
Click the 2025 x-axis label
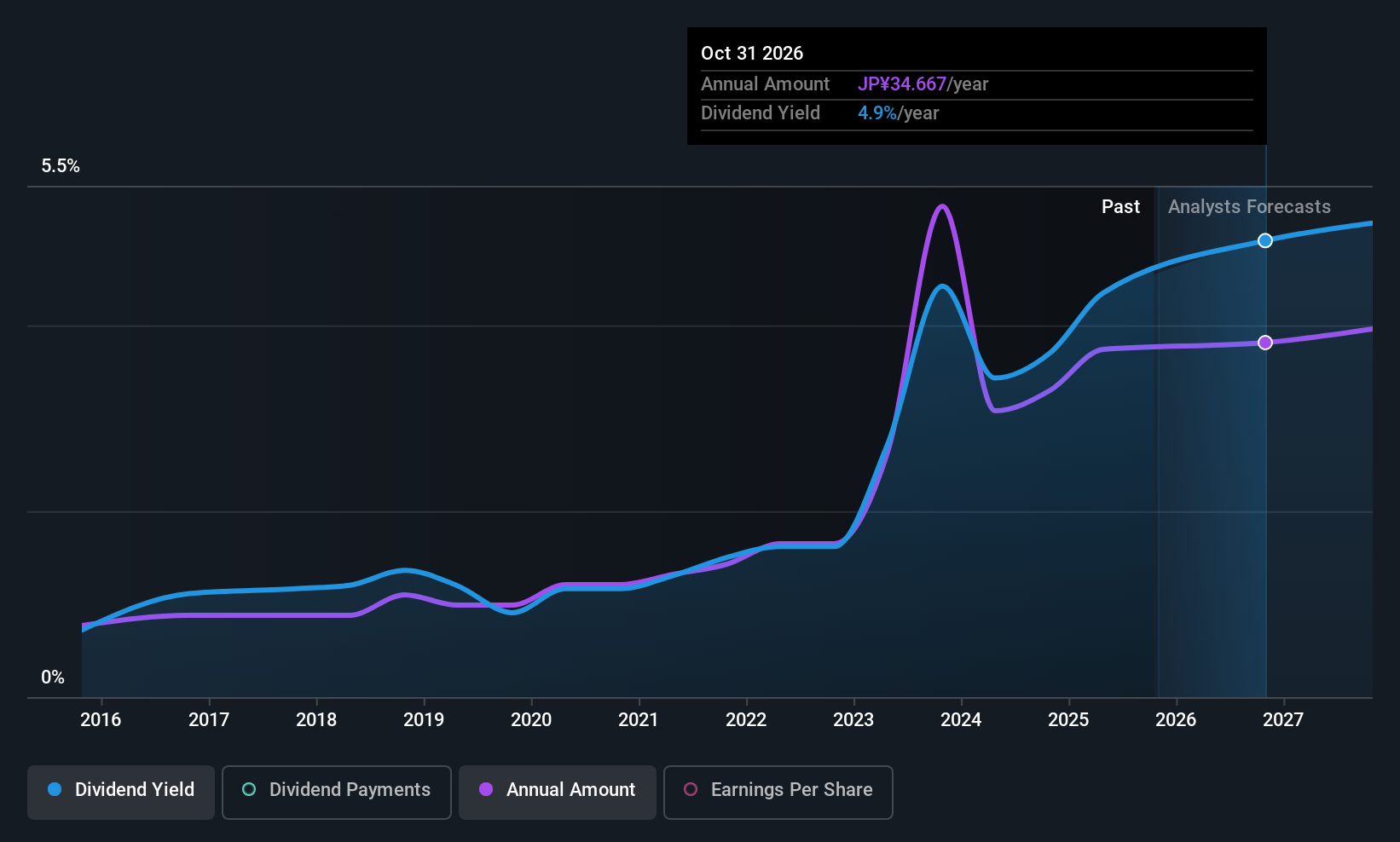(x=1068, y=720)
